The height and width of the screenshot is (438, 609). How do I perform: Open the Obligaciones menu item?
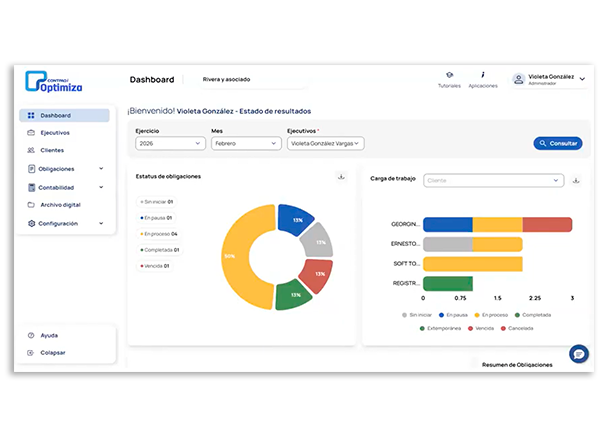coord(56,169)
